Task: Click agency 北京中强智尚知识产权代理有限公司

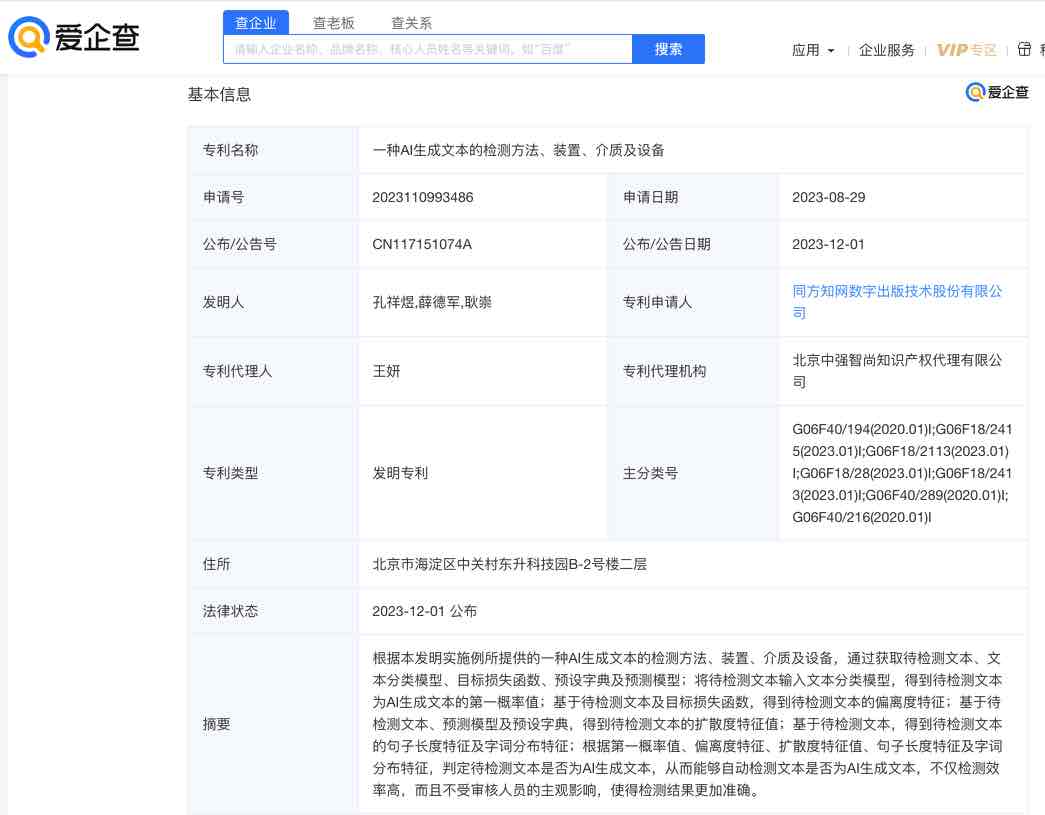Action: point(897,371)
